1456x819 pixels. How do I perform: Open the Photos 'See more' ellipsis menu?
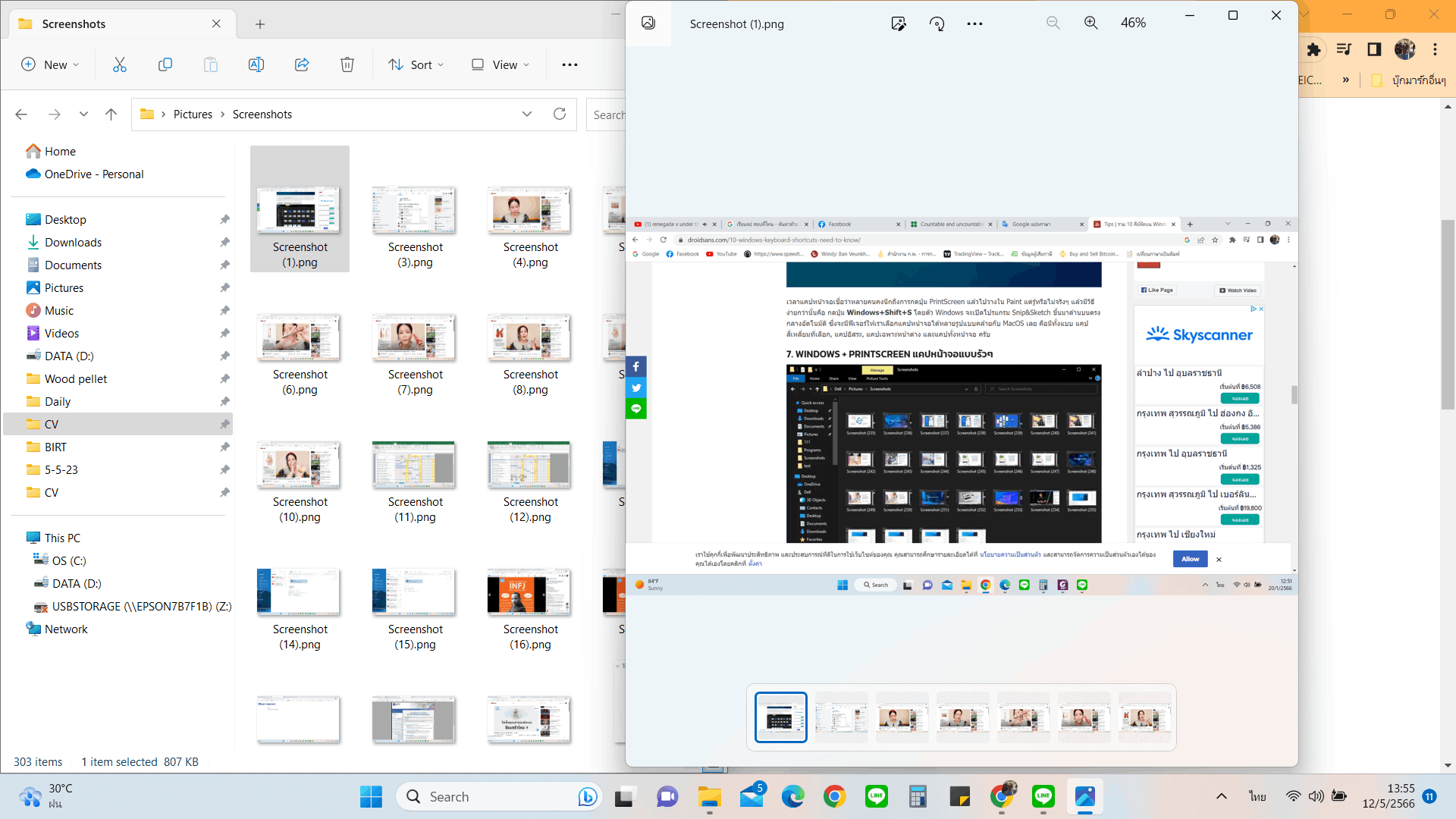click(975, 24)
